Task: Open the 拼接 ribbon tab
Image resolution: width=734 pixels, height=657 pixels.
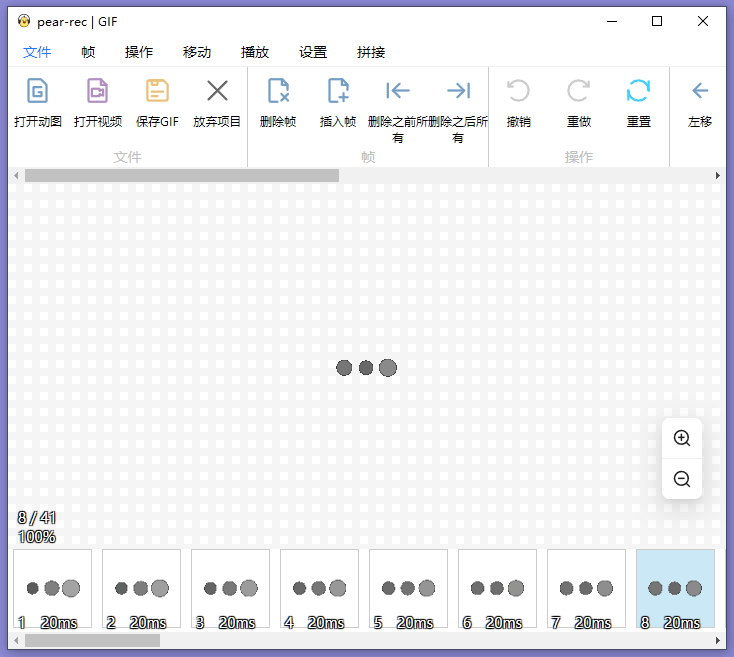Action: 371,52
